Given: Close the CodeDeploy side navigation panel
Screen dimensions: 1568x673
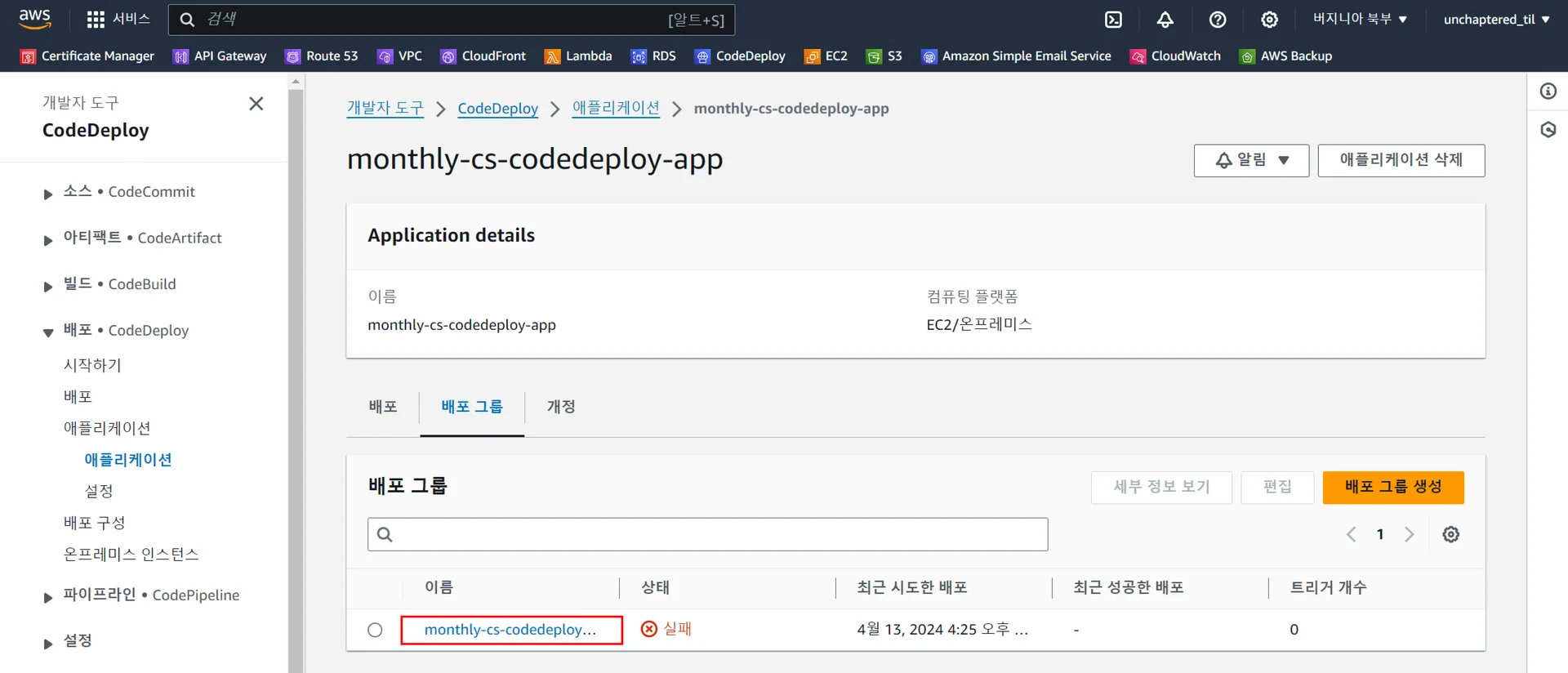Looking at the screenshot, I should [x=256, y=104].
